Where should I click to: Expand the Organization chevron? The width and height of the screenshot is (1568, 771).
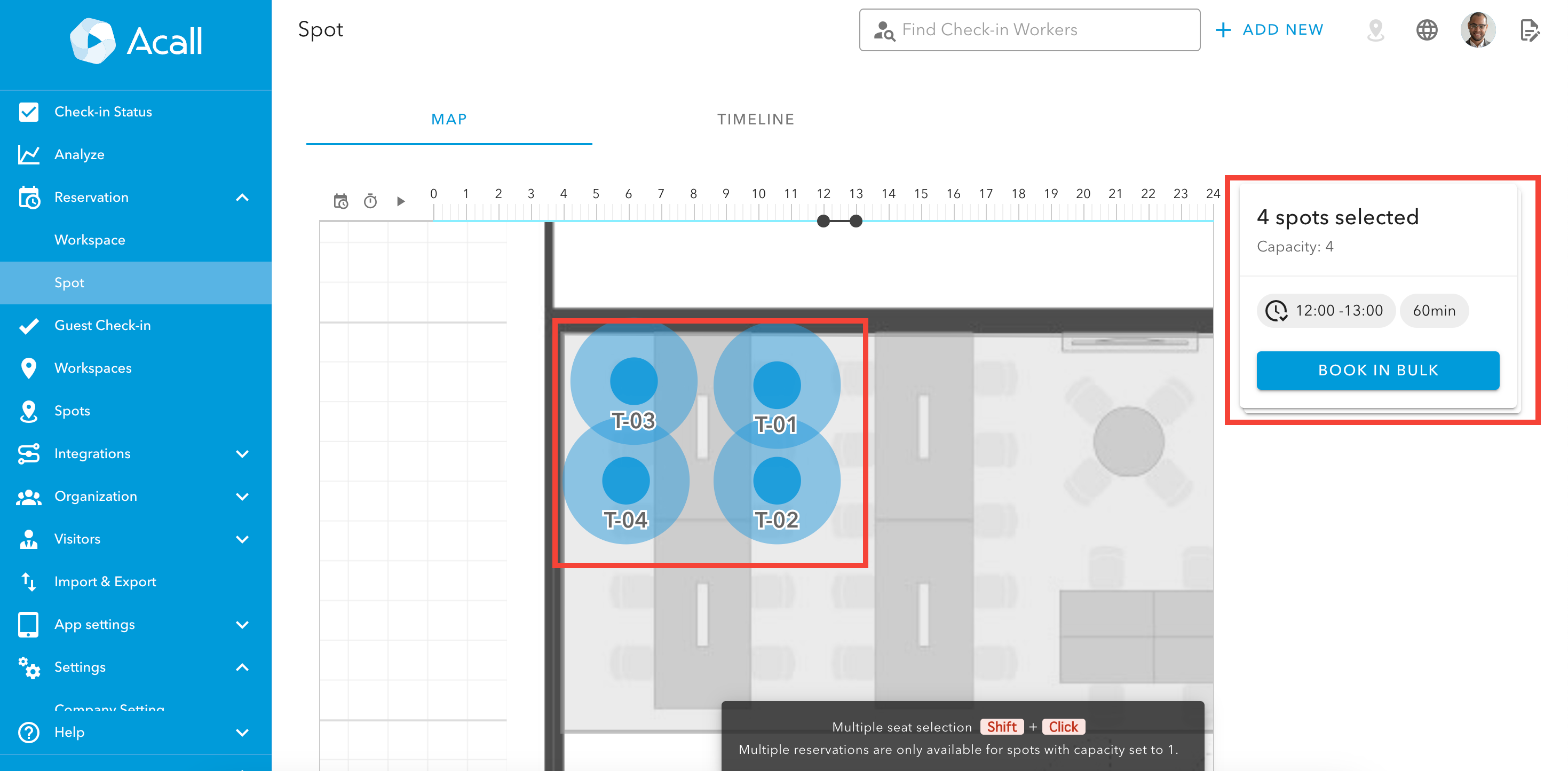tap(242, 497)
